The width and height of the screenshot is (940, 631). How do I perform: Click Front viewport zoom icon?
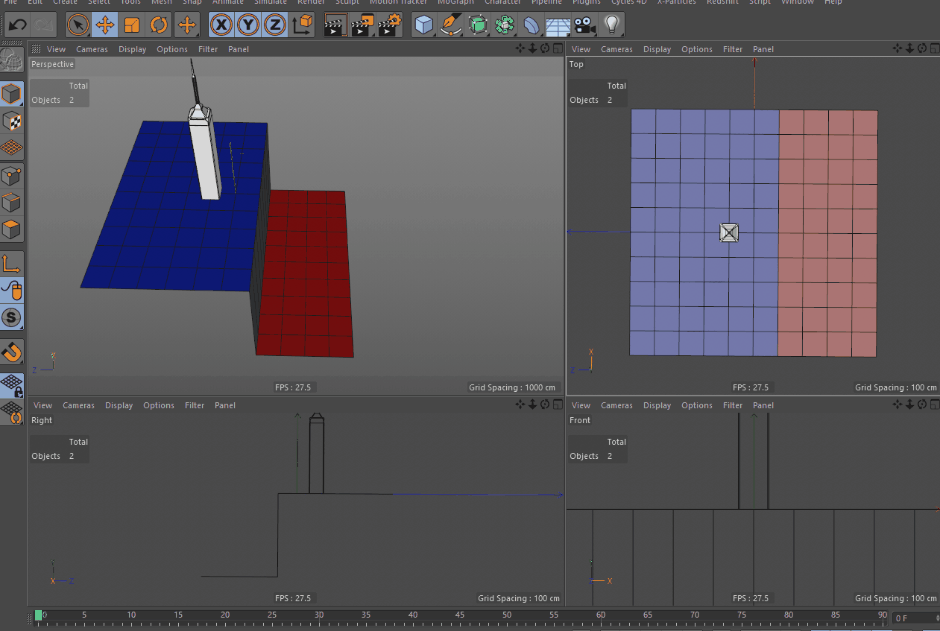909,404
